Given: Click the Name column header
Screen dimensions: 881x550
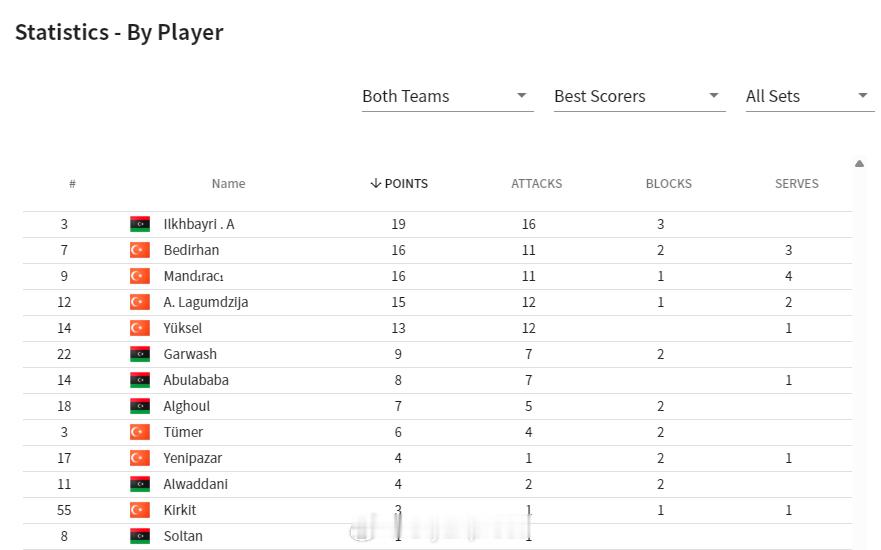Looking at the screenshot, I should (228, 184).
